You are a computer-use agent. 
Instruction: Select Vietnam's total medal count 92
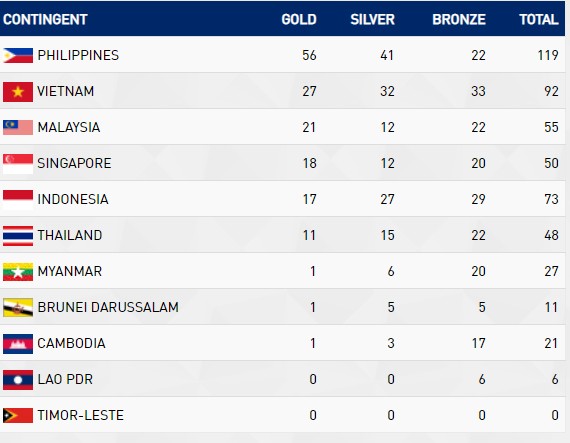551,91
